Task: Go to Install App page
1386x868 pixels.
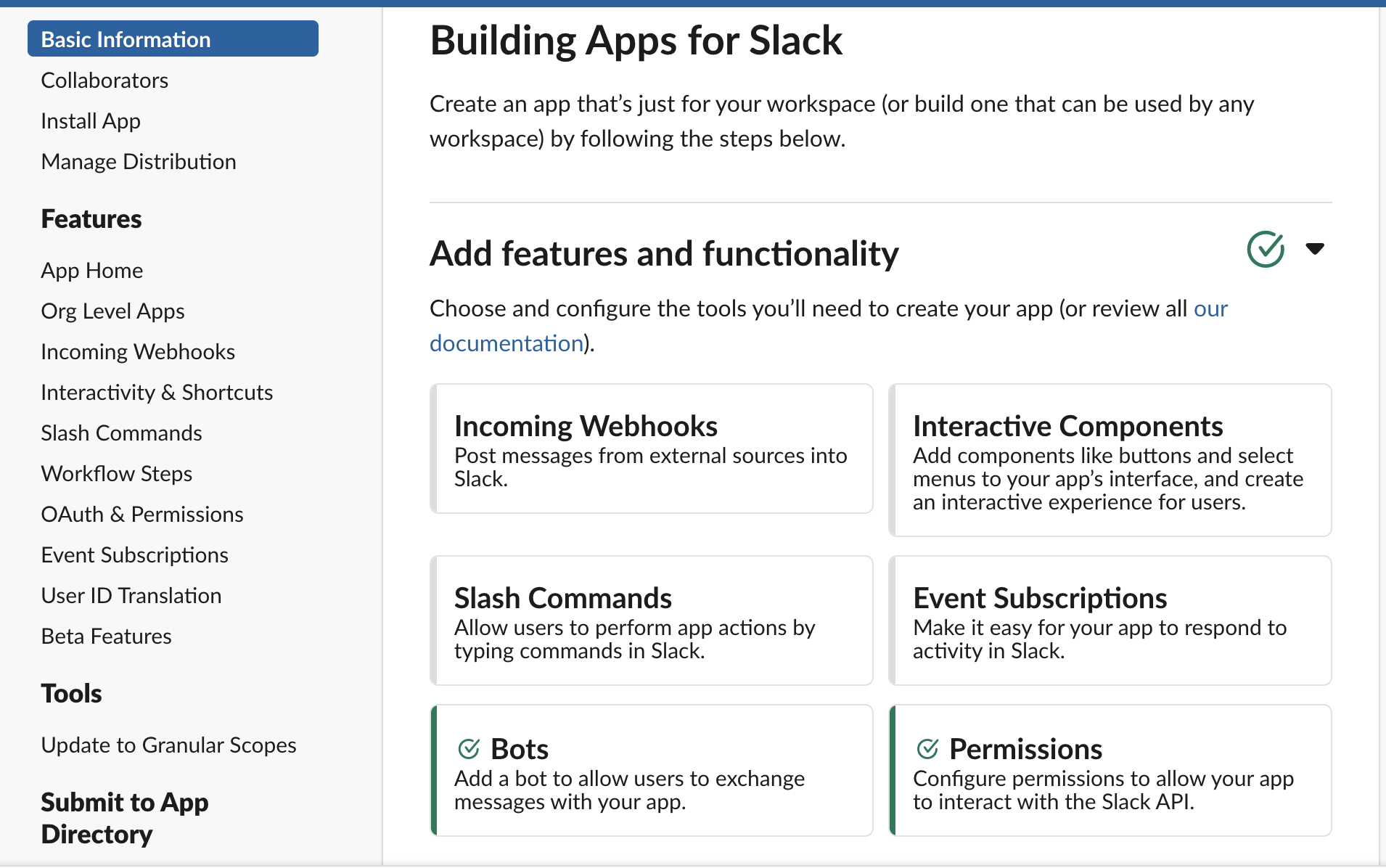Action: (x=91, y=120)
